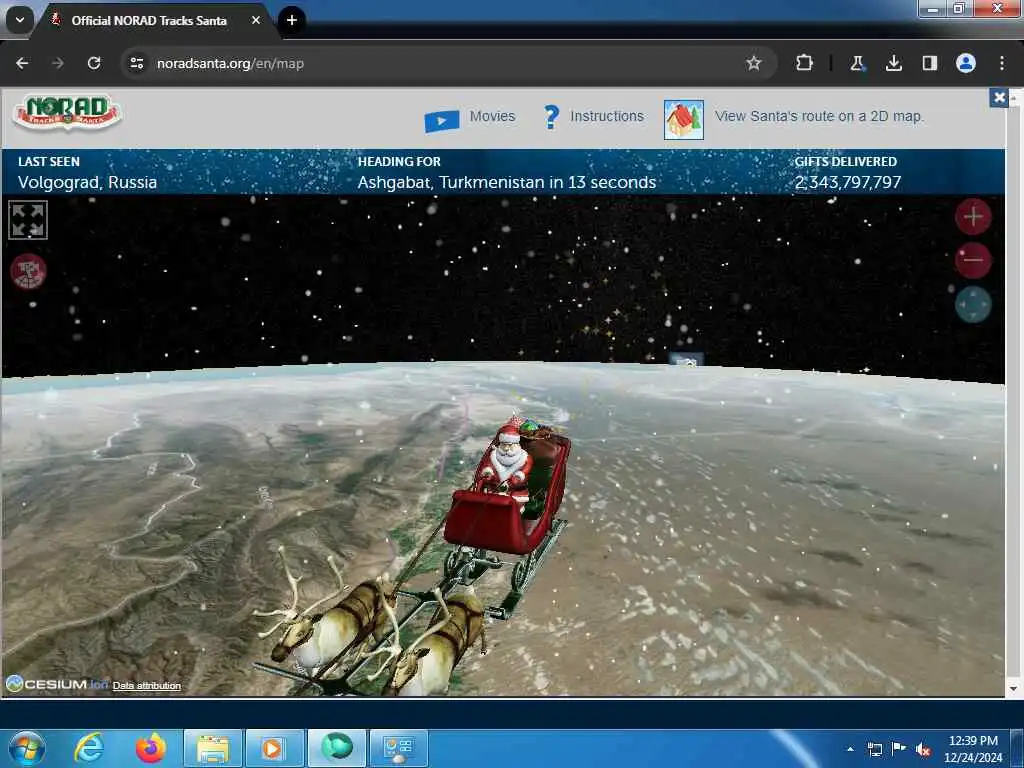This screenshot has height=768, width=1024.
Task: Toggle fullscreen view of the map
Action: pyautogui.click(x=28, y=220)
